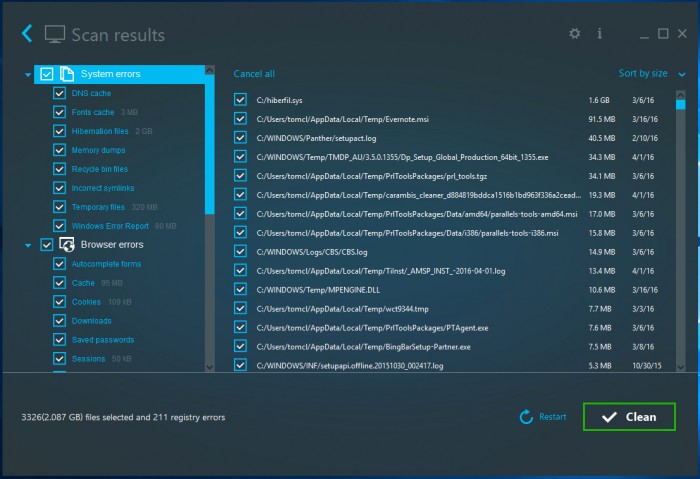Uncheck the Temporary files checkbox
Image resolution: width=700 pixels, height=479 pixels.
pos(59,207)
